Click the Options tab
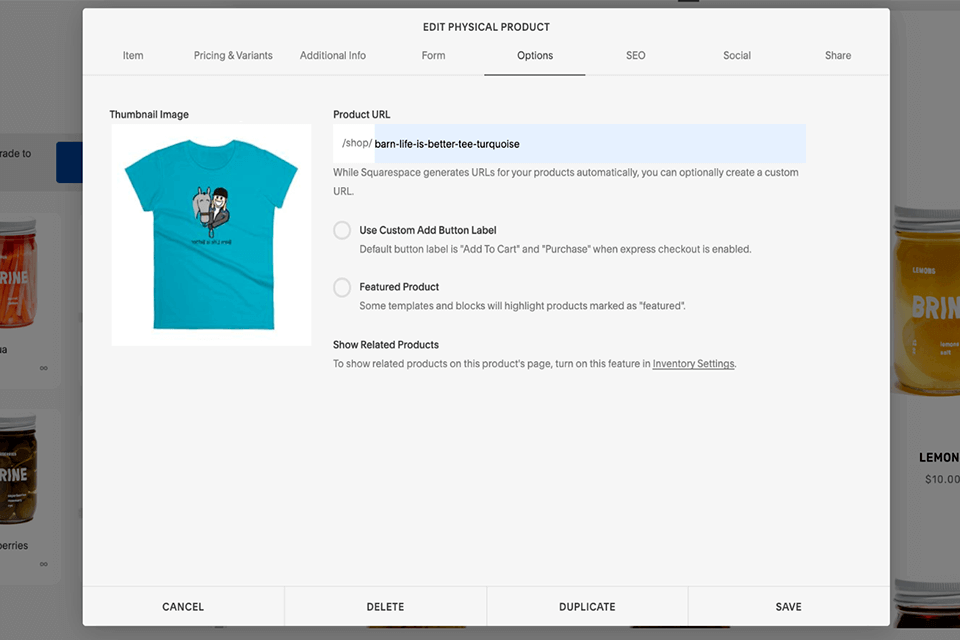The height and width of the screenshot is (640, 960). tap(535, 56)
